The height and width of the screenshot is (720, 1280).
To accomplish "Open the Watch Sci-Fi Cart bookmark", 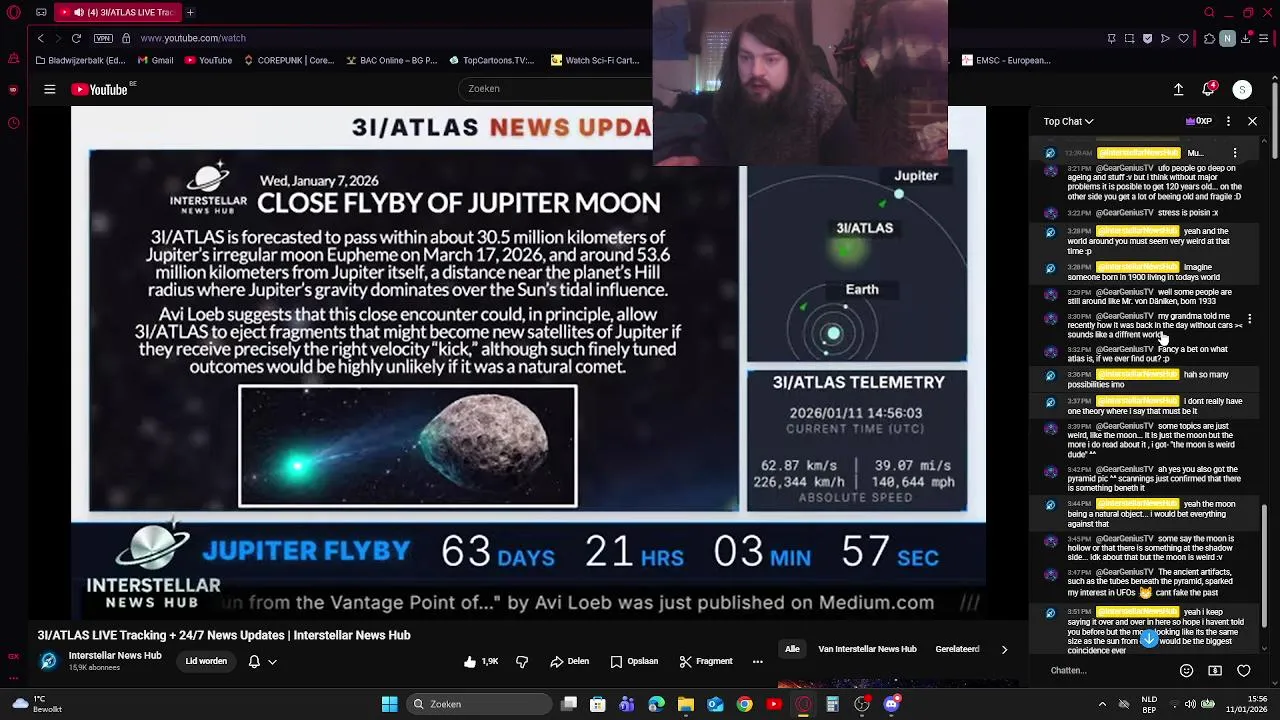I will coord(595,60).
